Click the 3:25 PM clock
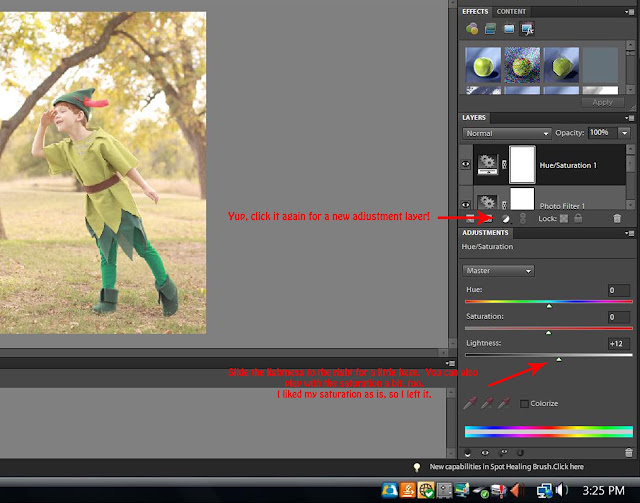 (603, 490)
